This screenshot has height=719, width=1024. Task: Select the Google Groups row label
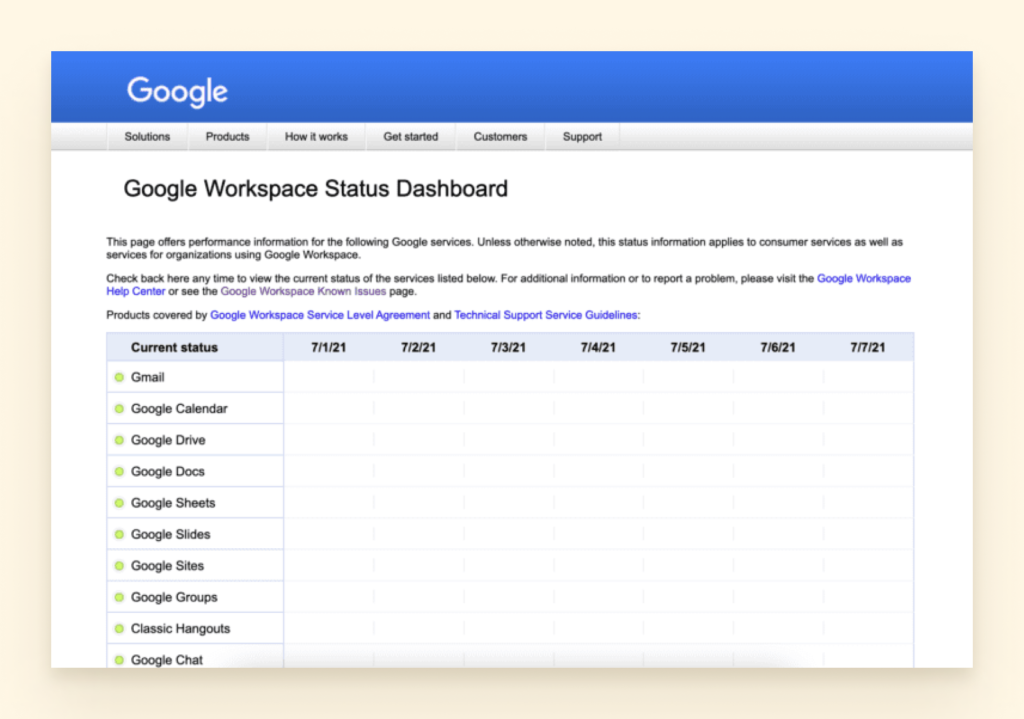(x=174, y=597)
